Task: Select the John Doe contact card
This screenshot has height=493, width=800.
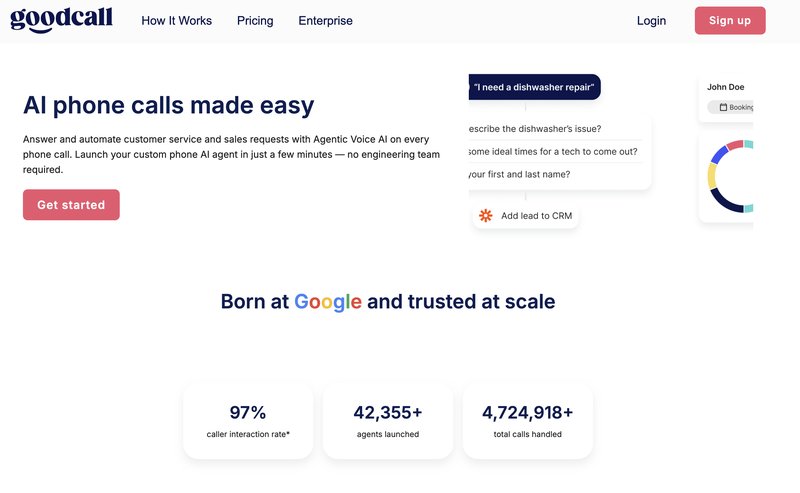Action: [x=726, y=98]
